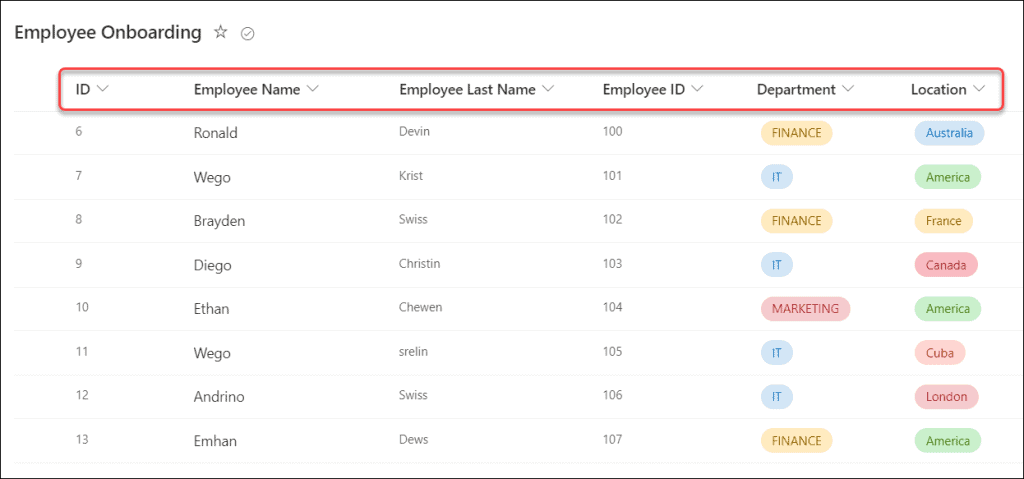The image size is (1024, 479).
Task: Select employee name Brayden
Action: tap(219, 221)
